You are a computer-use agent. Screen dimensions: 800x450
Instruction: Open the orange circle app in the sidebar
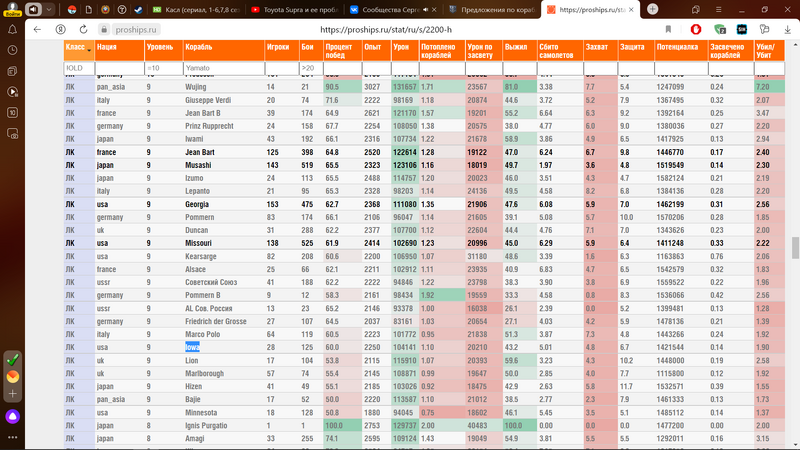coord(12,377)
